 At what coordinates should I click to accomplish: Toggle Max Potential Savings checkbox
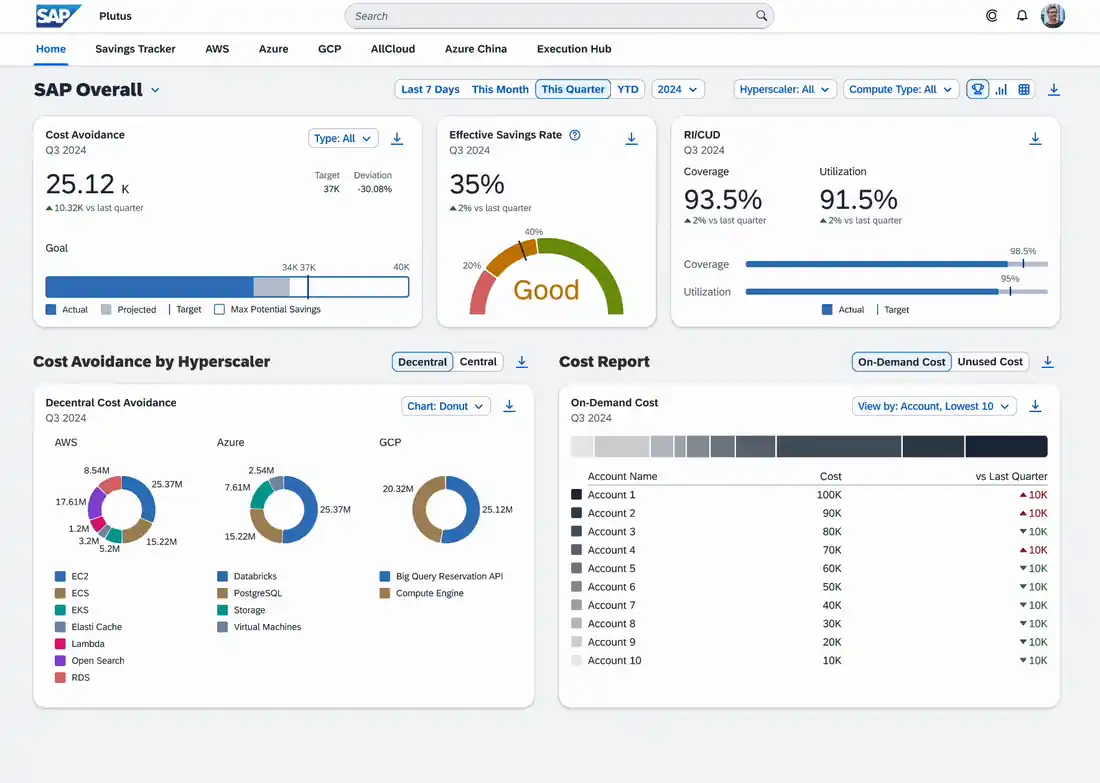220,309
